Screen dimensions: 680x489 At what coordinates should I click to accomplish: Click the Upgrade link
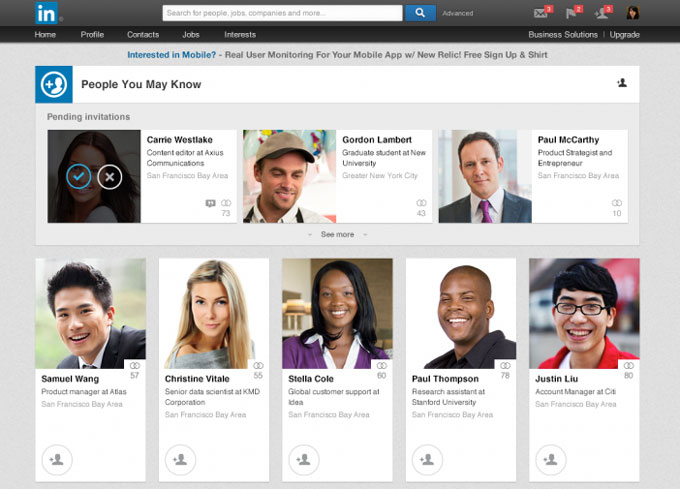(624, 34)
